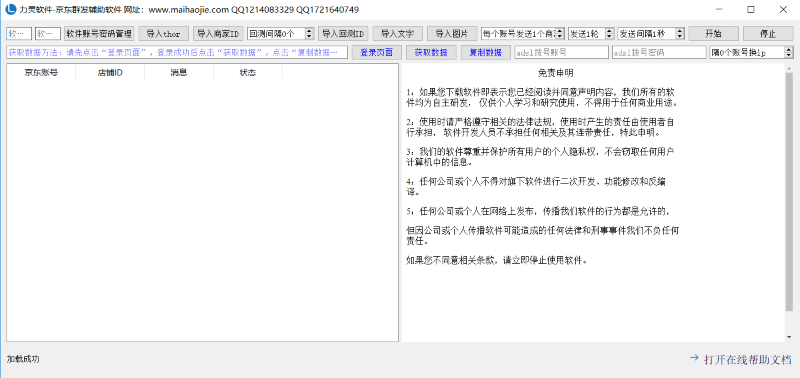Stop sending with the 停止 button
Screen dimensions: 800x378
click(x=768, y=34)
